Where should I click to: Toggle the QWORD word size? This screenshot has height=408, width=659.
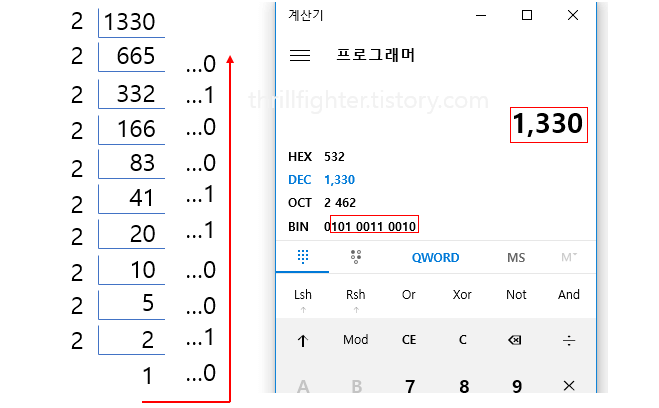[435, 258]
